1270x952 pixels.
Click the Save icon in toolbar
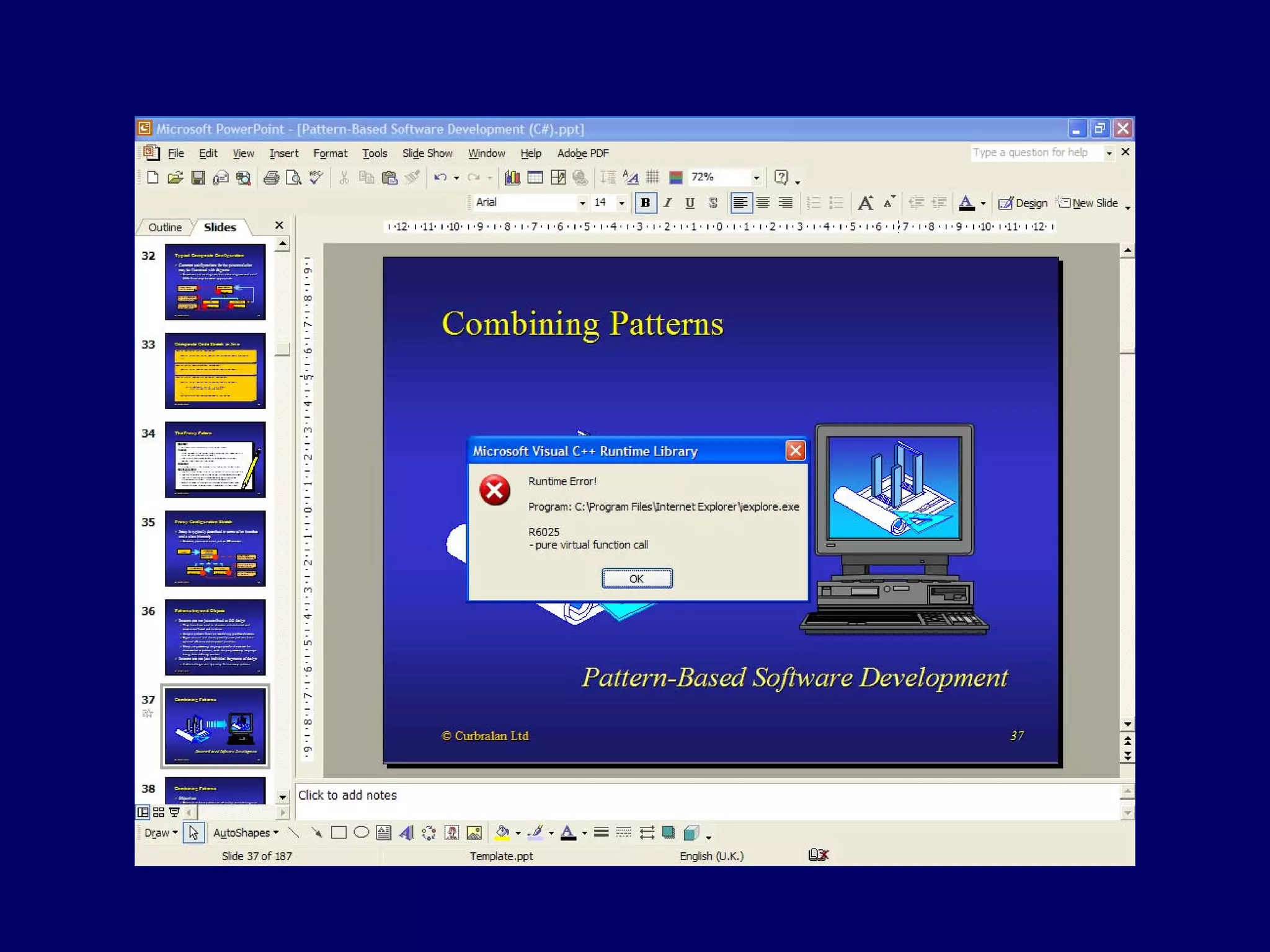click(x=198, y=178)
